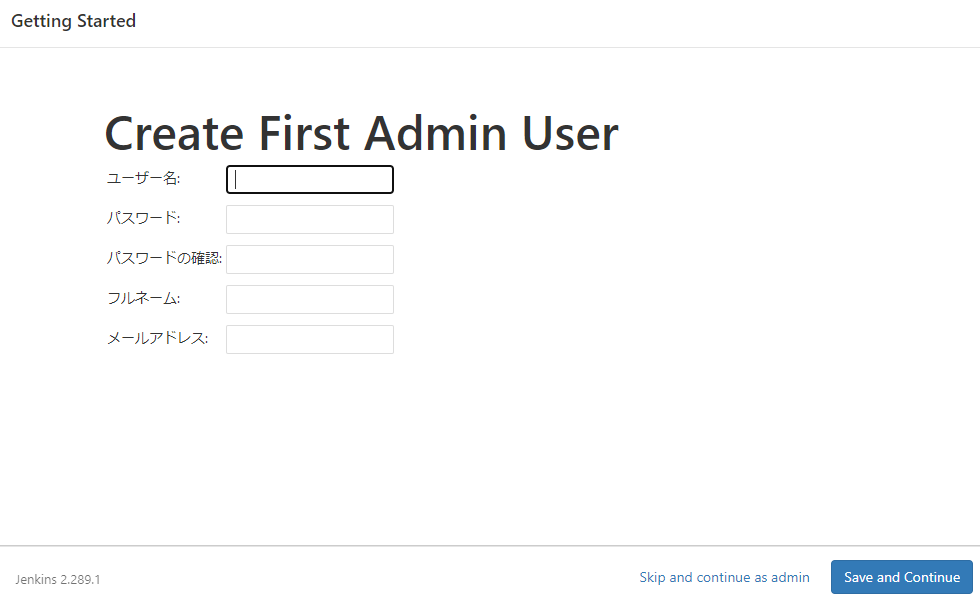Click the Jenkins 2.289.1 version text
Viewport: 980px width, 597px height.
pos(58,579)
